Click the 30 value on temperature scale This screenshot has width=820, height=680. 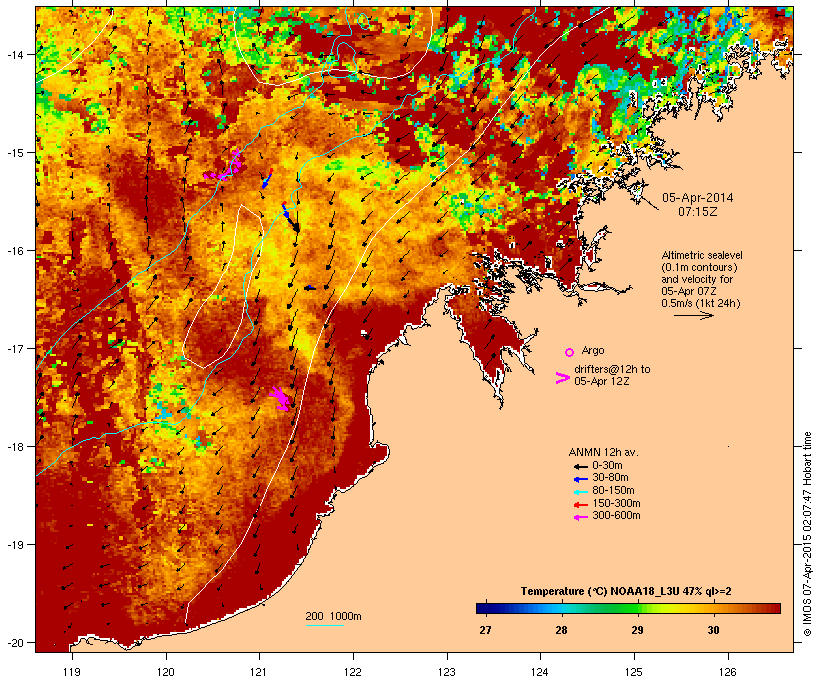713,630
